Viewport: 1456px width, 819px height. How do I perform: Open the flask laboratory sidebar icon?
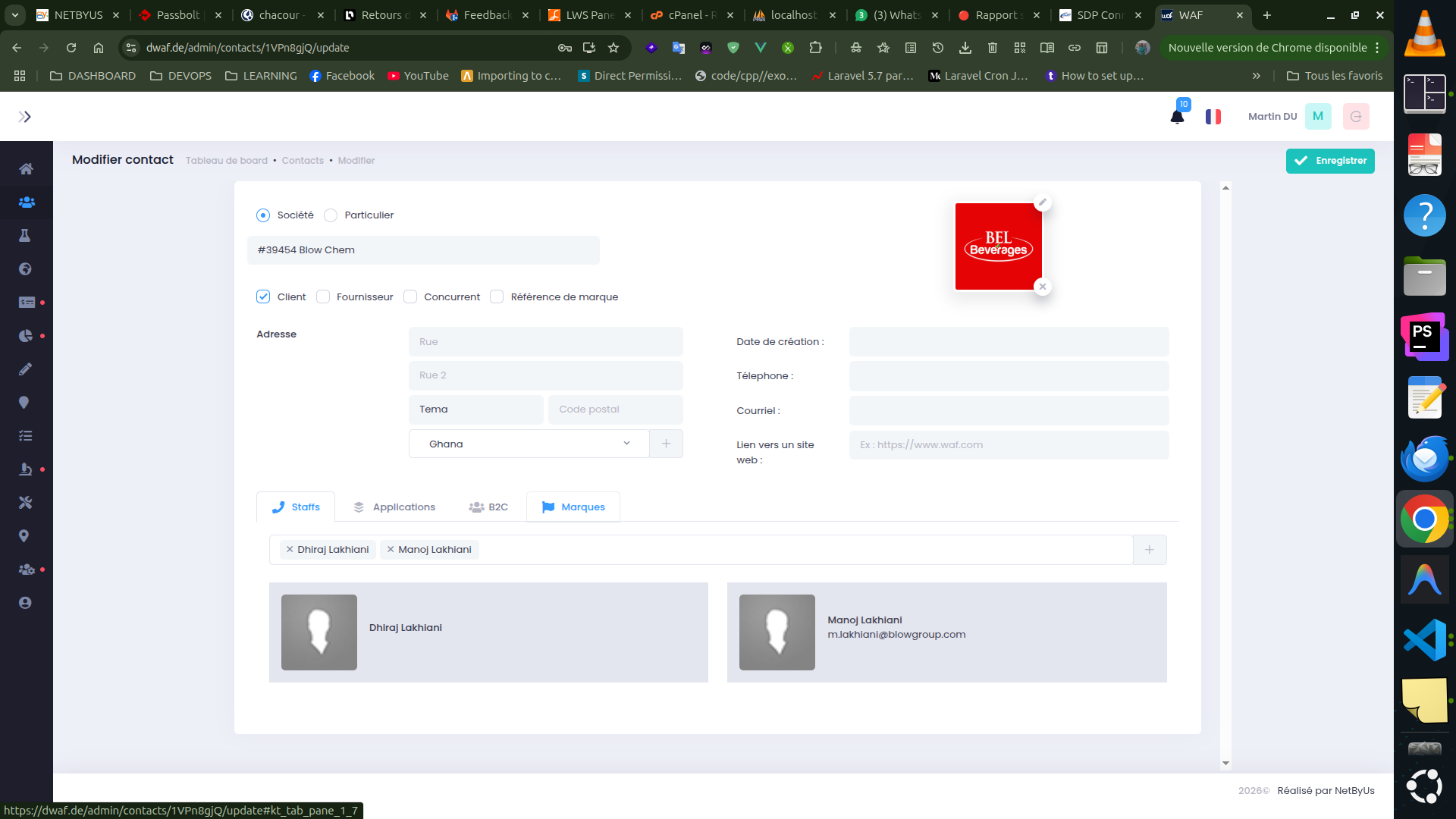25,236
